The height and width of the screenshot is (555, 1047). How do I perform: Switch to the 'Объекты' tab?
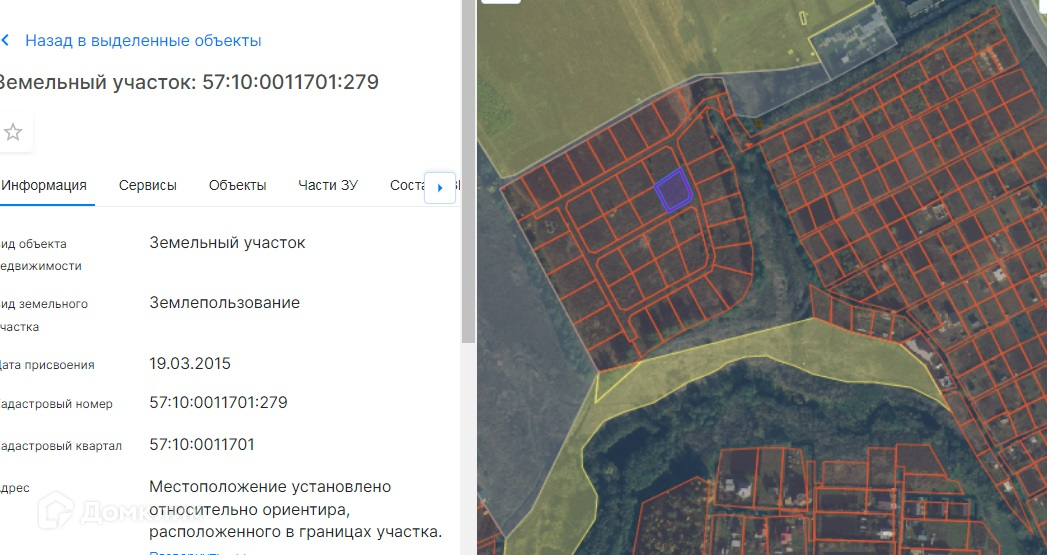point(238,185)
